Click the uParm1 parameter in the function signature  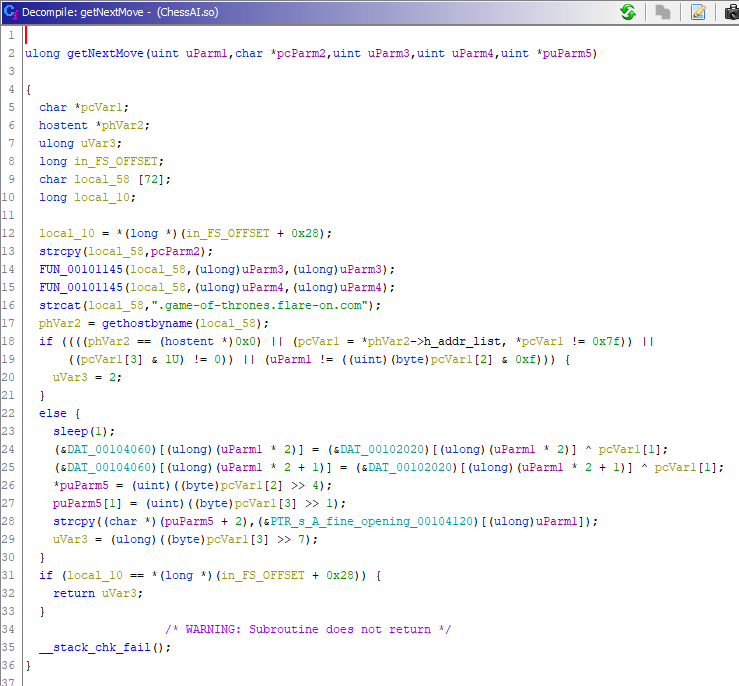coord(206,53)
